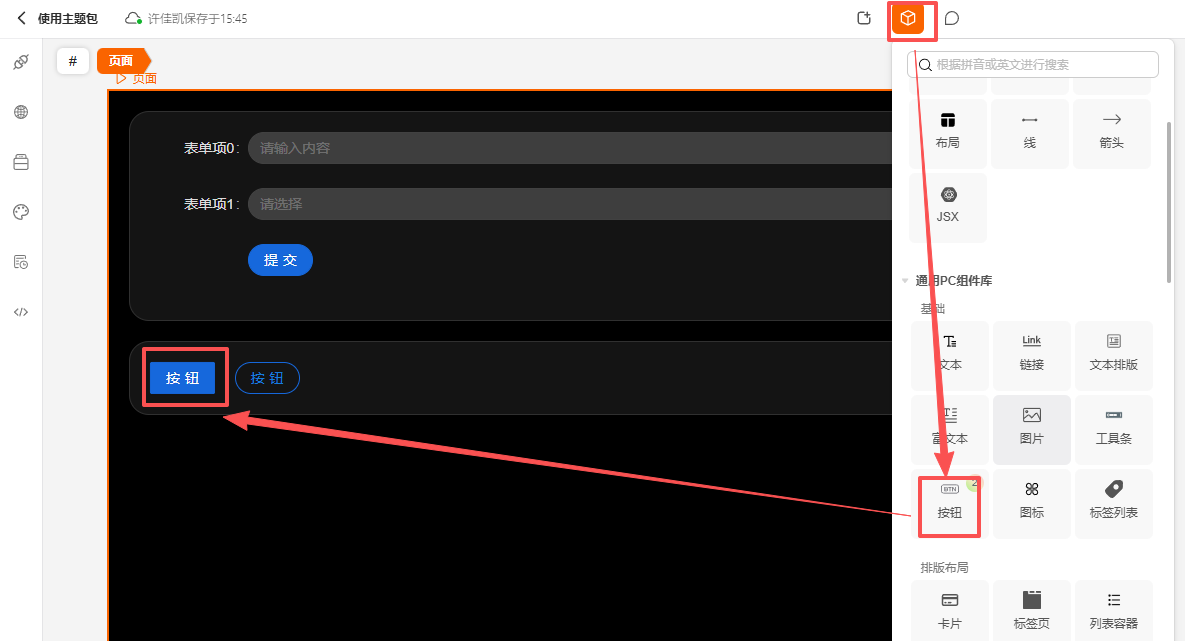
Task: Choose the 按钮 component in the library
Action: coord(949,501)
